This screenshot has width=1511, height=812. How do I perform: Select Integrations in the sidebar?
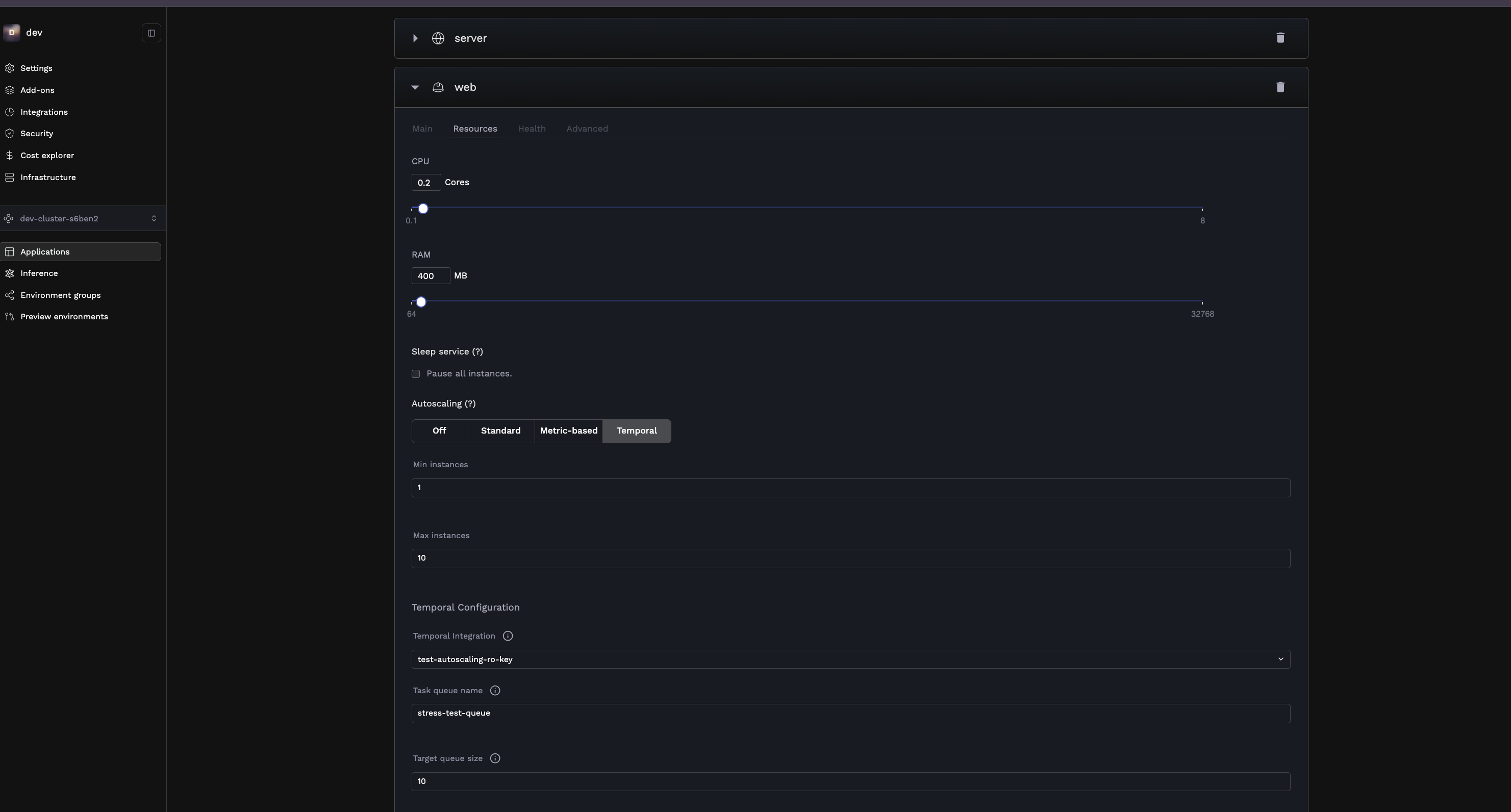tap(44, 111)
